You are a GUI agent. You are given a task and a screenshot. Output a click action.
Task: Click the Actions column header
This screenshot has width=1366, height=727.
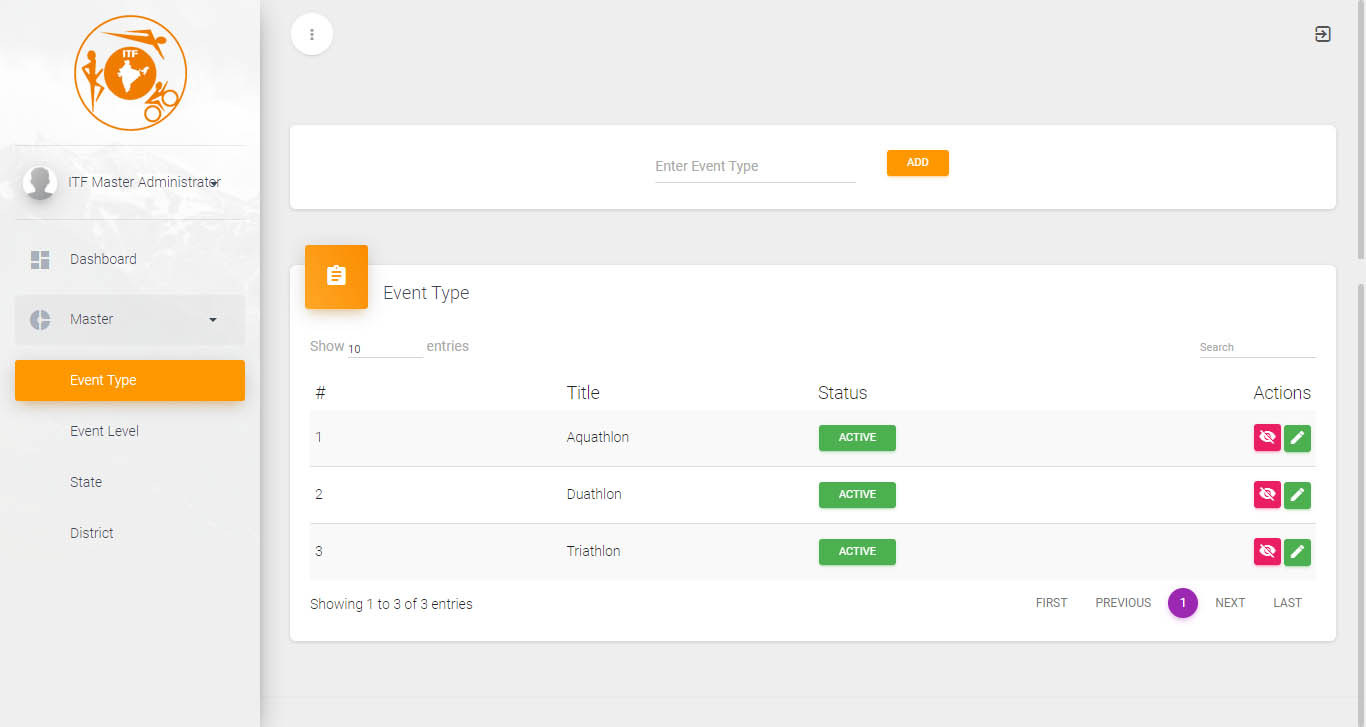click(x=1282, y=393)
